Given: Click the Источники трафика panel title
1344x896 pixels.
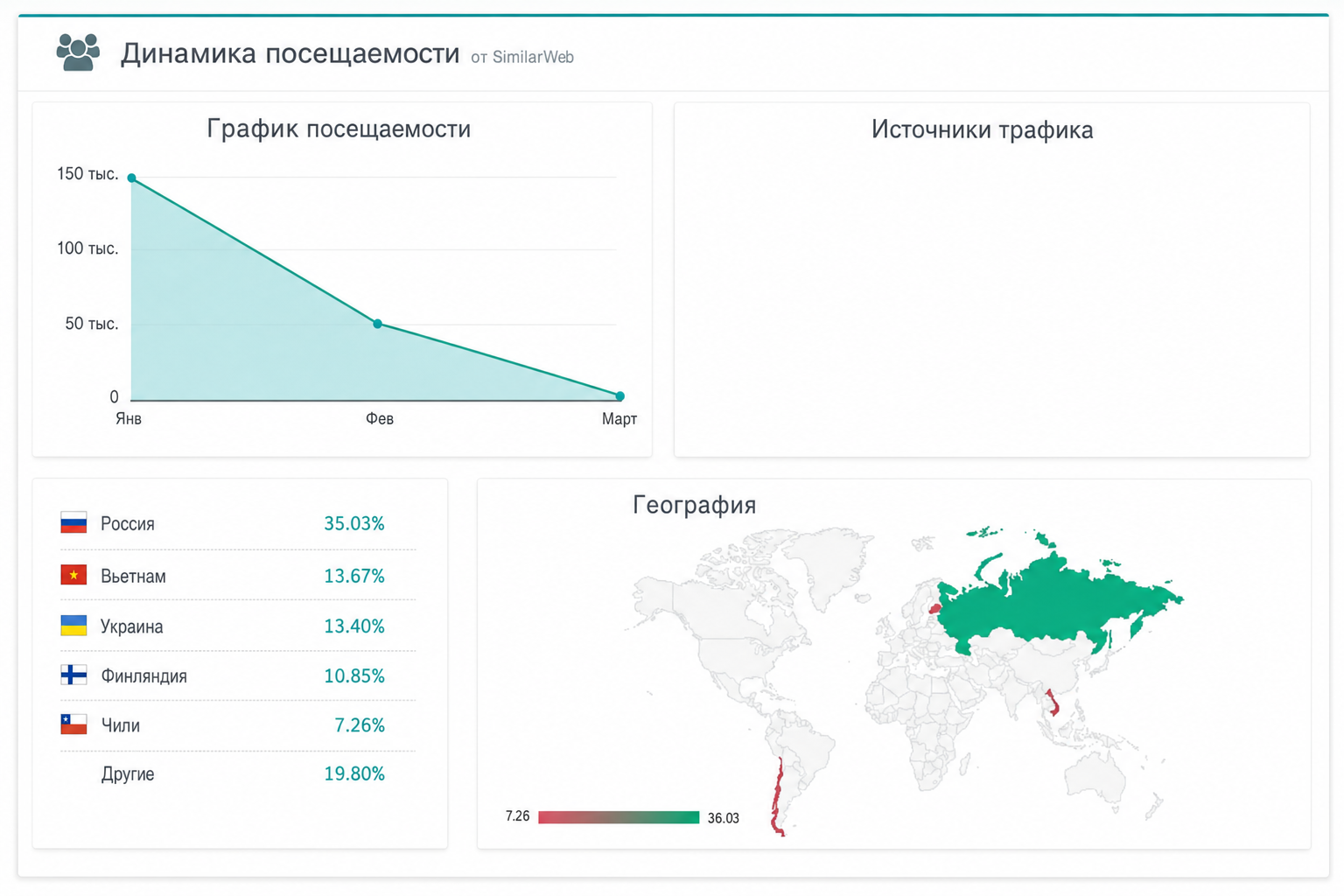Looking at the screenshot, I should pyautogui.click(x=982, y=130).
